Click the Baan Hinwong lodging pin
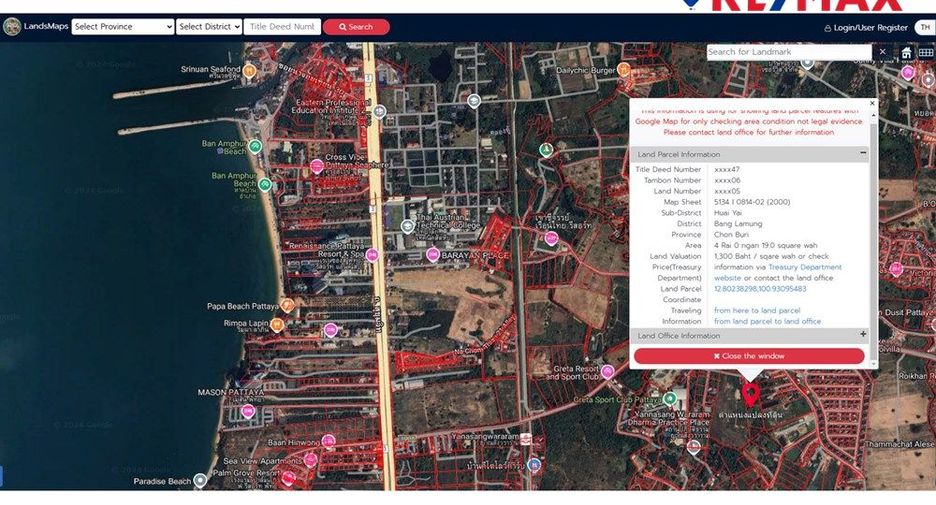This screenshot has height=505, width=936. pos(328,441)
